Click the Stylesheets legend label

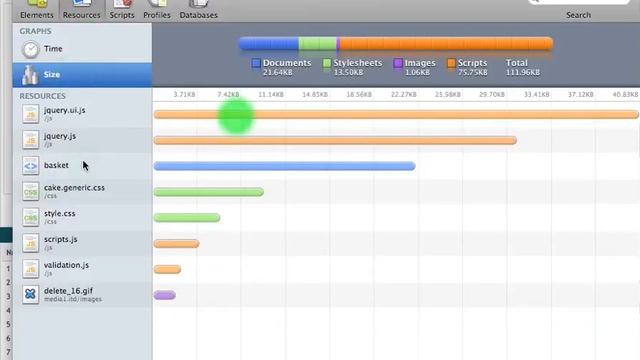click(358, 63)
